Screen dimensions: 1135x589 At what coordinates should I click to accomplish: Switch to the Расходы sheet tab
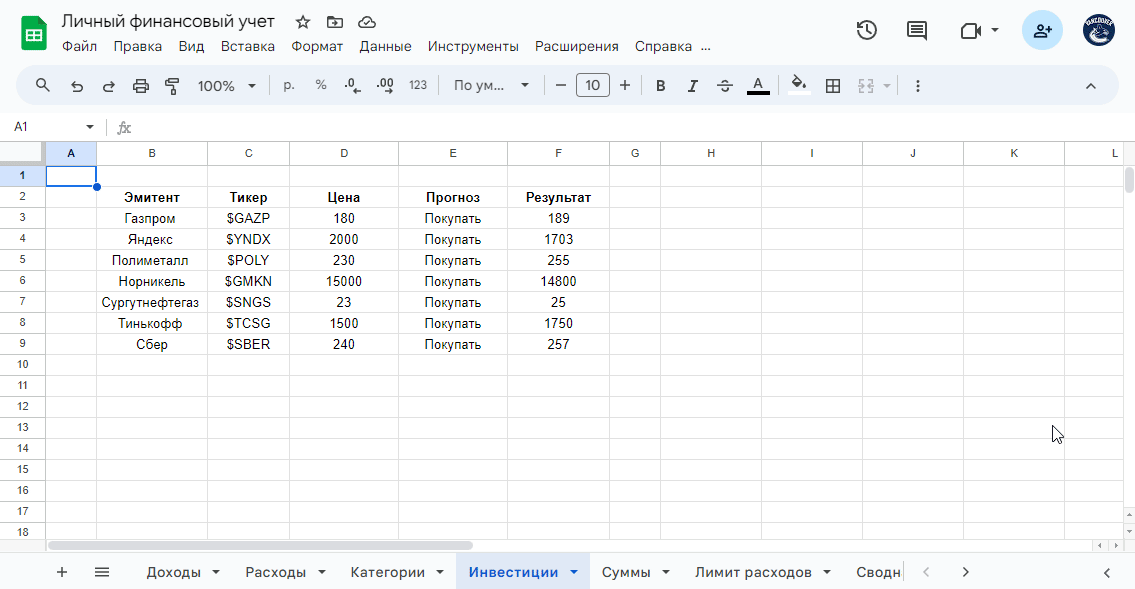(x=275, y=572)
